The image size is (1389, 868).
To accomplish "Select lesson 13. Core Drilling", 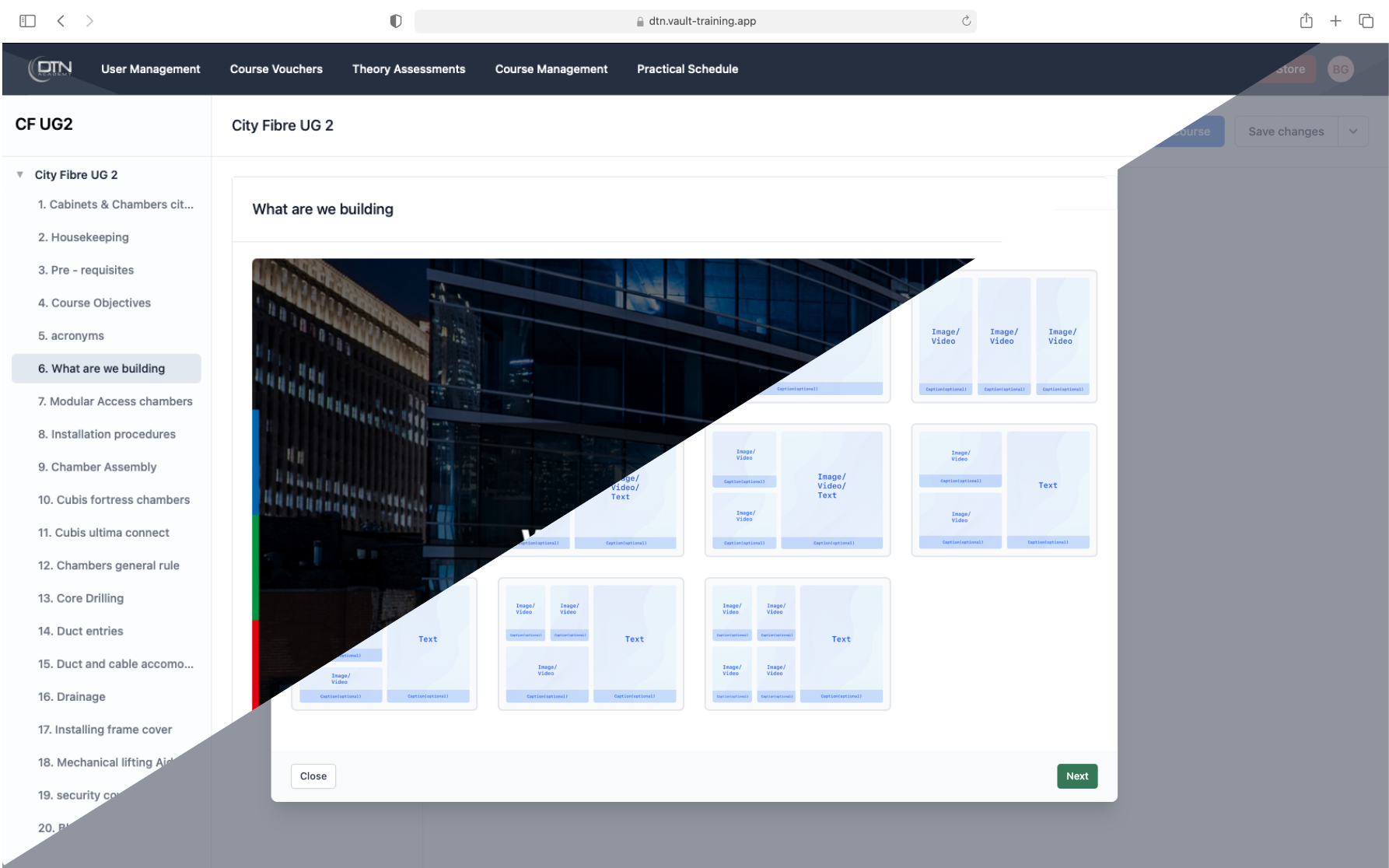I will click(x=80, y=598).
